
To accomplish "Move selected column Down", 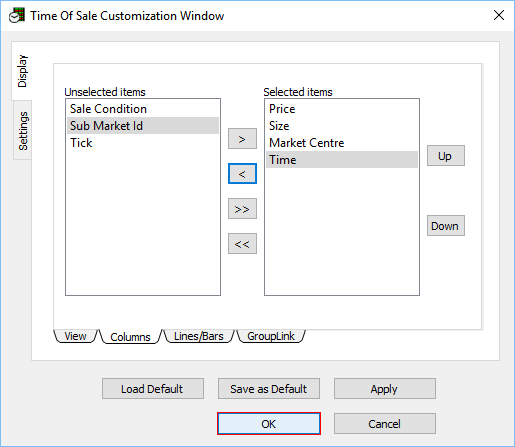I will tap(446, 226).
